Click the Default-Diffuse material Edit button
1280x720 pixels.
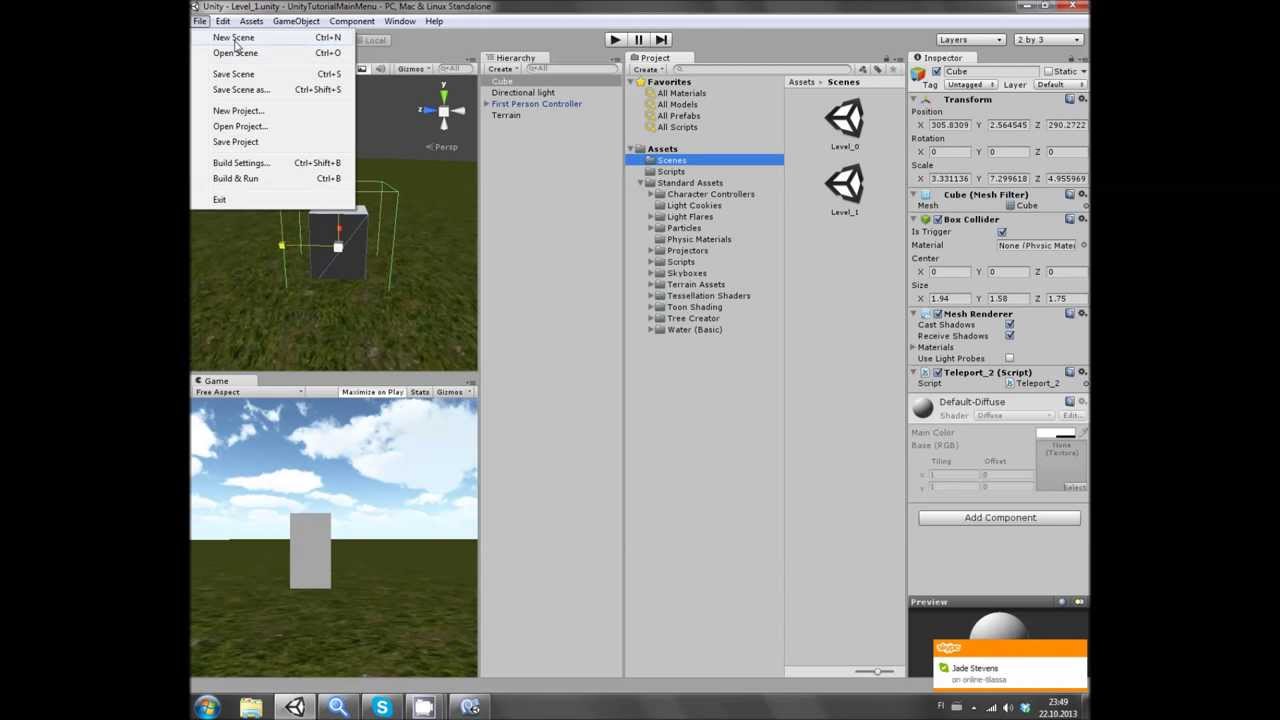(x=1071, y=415)
